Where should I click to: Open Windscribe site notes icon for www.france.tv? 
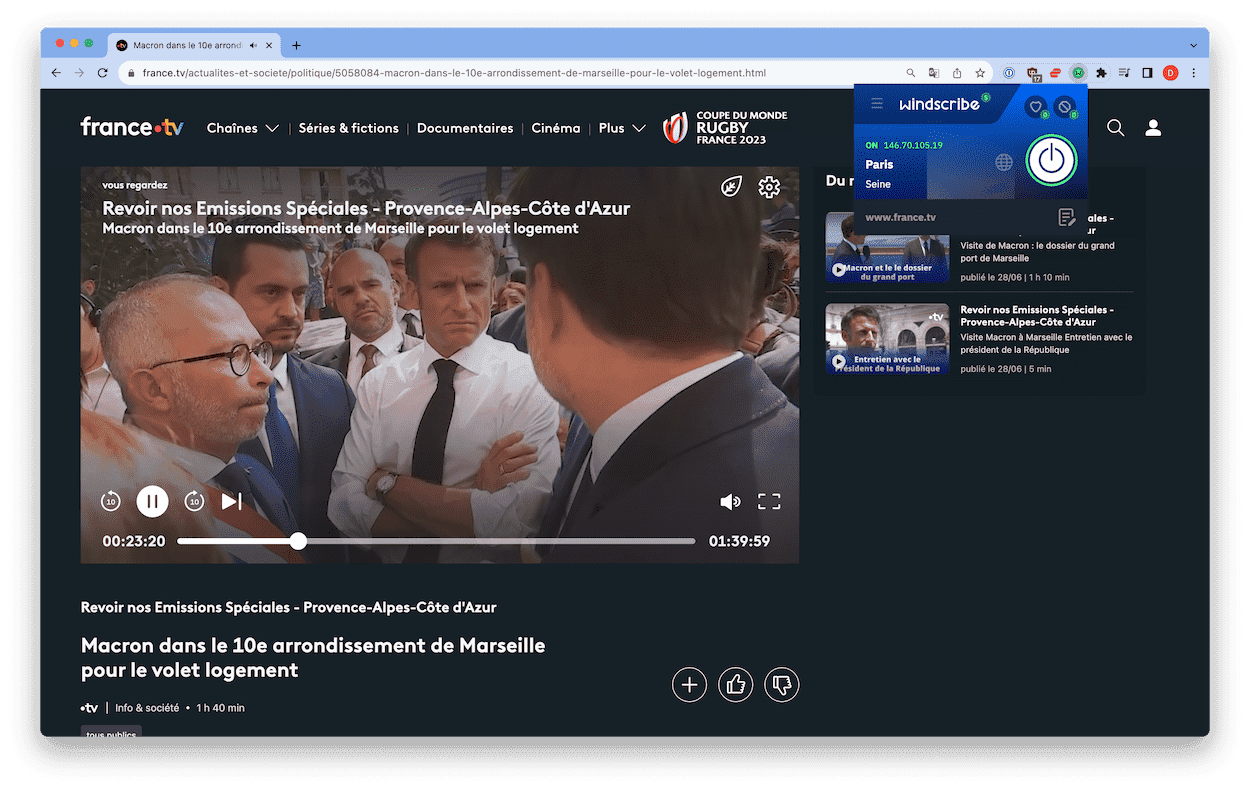(1066, 217)
